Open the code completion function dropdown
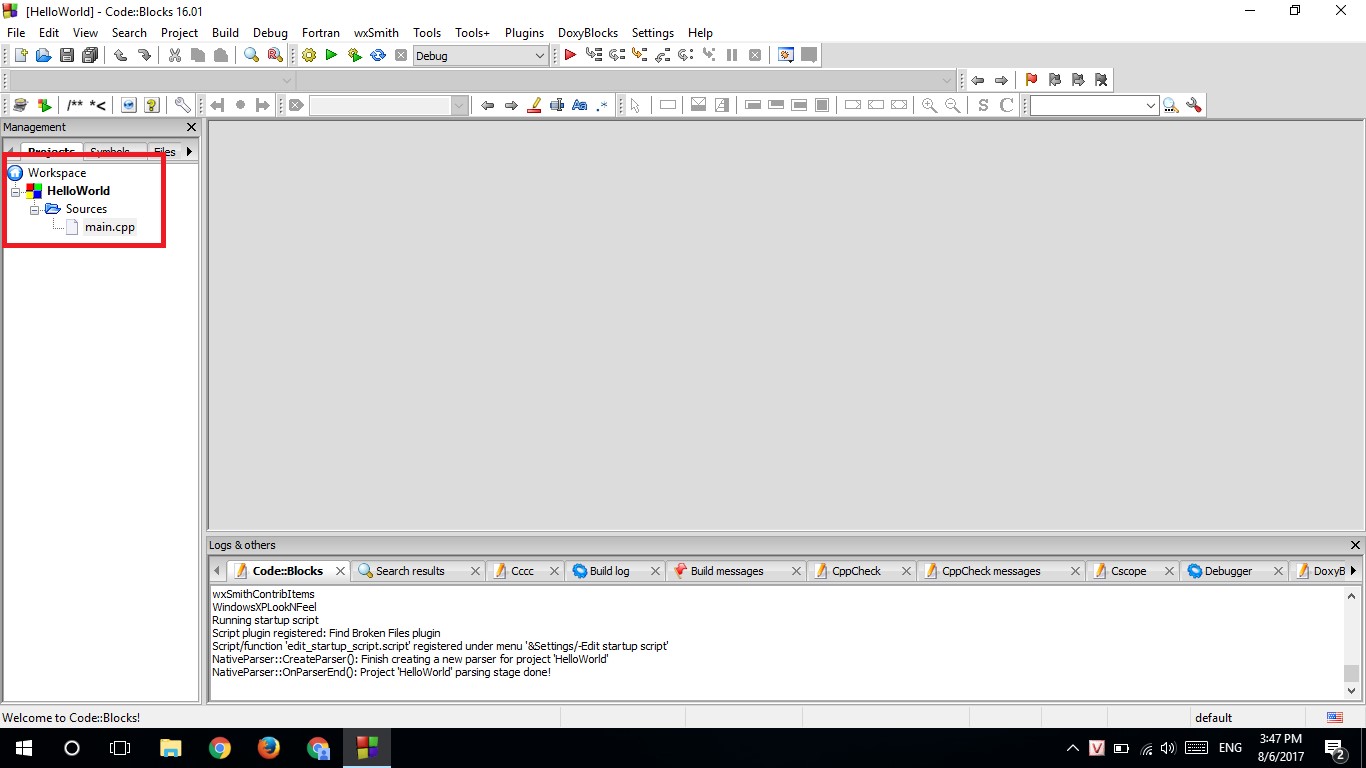Screen dimensions: 1366x768 (x=947, y=80)
